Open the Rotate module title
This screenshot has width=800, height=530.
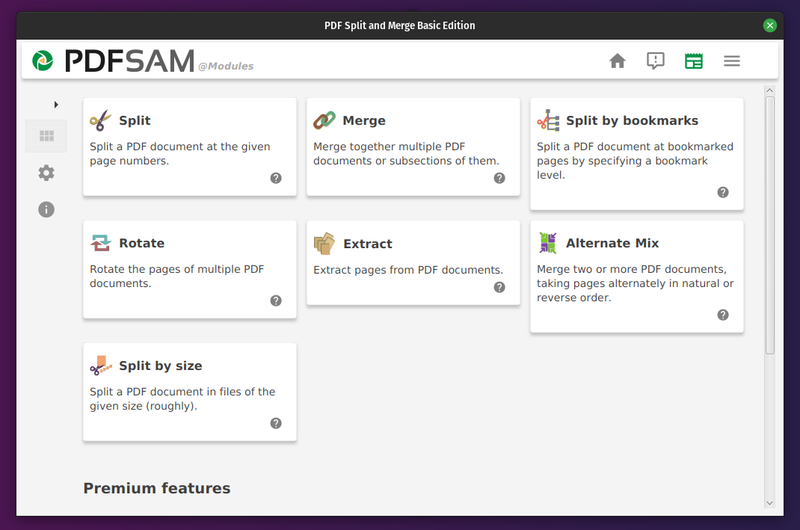142,243
